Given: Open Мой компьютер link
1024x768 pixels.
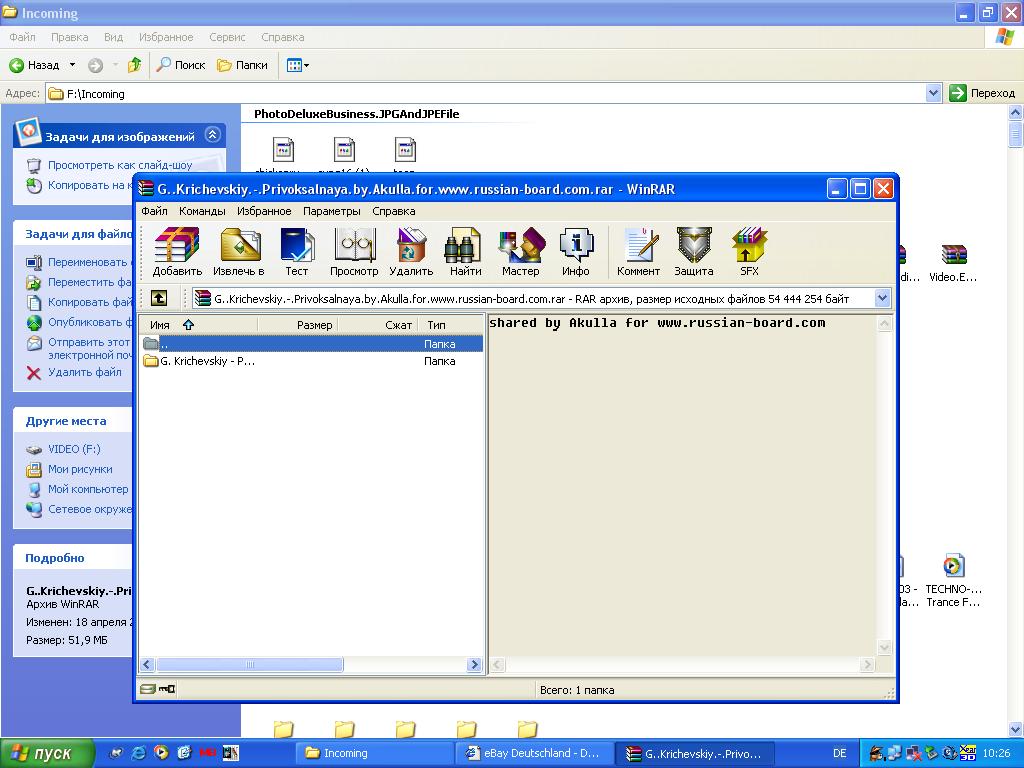Looking at the screenshot, I should pyautogui.click(x=88, y=489).
